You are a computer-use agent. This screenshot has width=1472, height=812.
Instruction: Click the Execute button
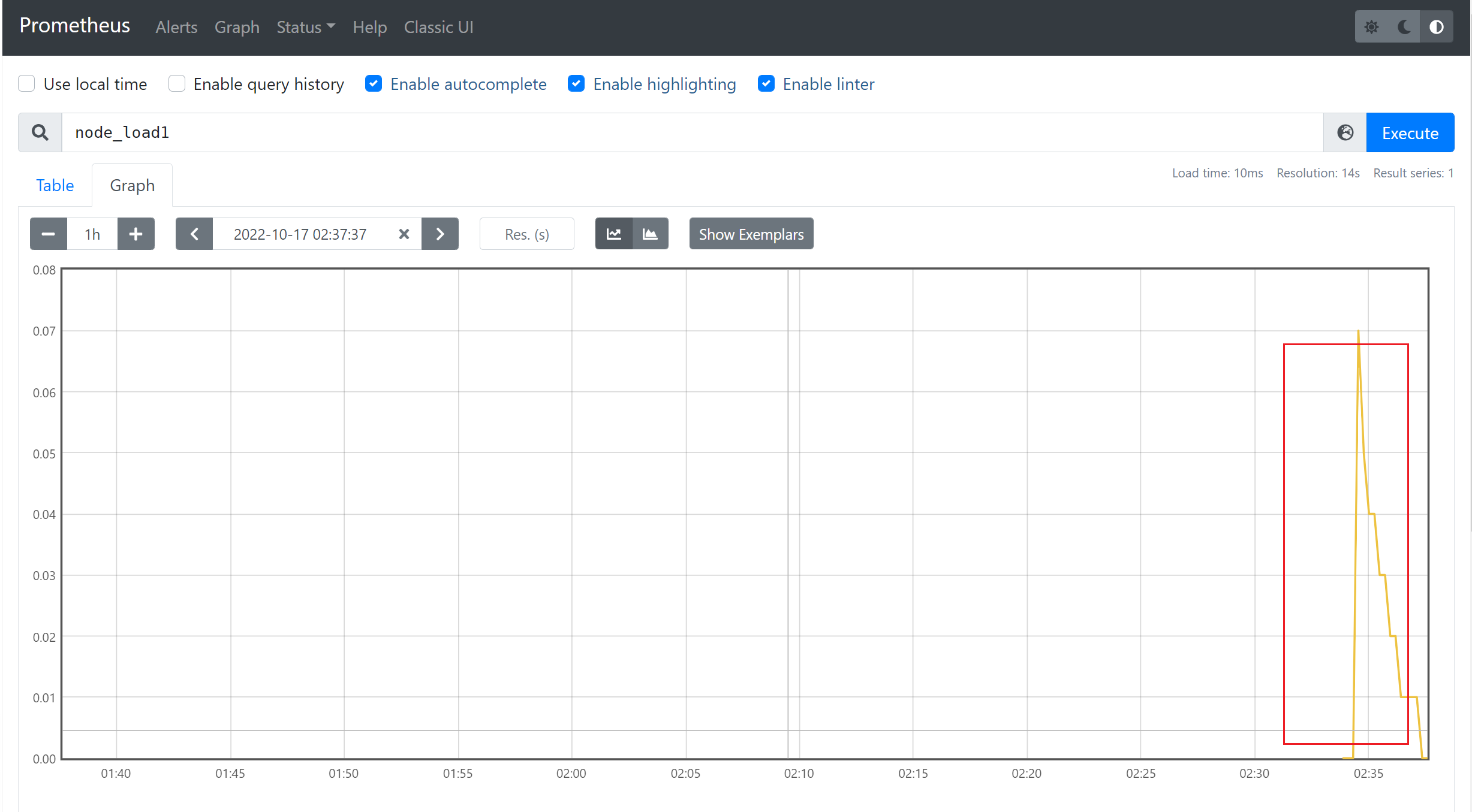[1410, 132]
